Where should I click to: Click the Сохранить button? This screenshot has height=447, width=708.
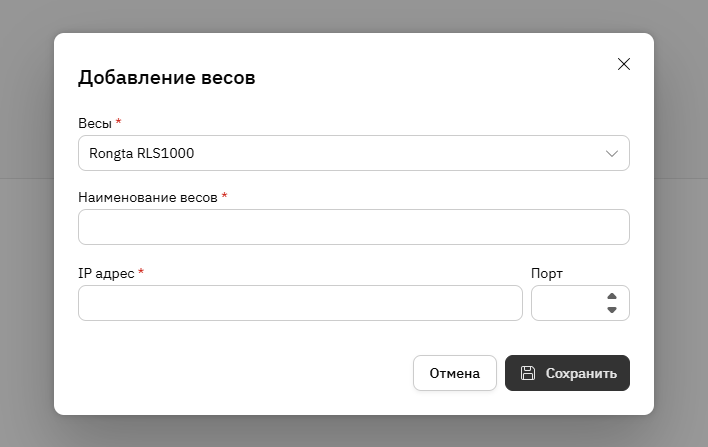tap(567, 373)
